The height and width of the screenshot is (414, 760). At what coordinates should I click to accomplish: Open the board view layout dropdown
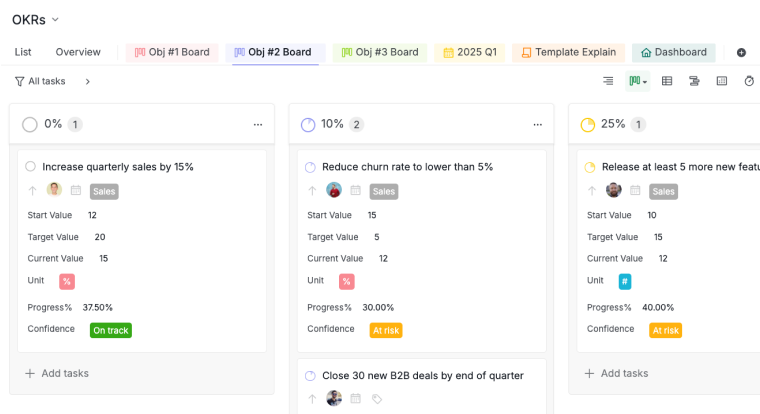pos(638,81)
